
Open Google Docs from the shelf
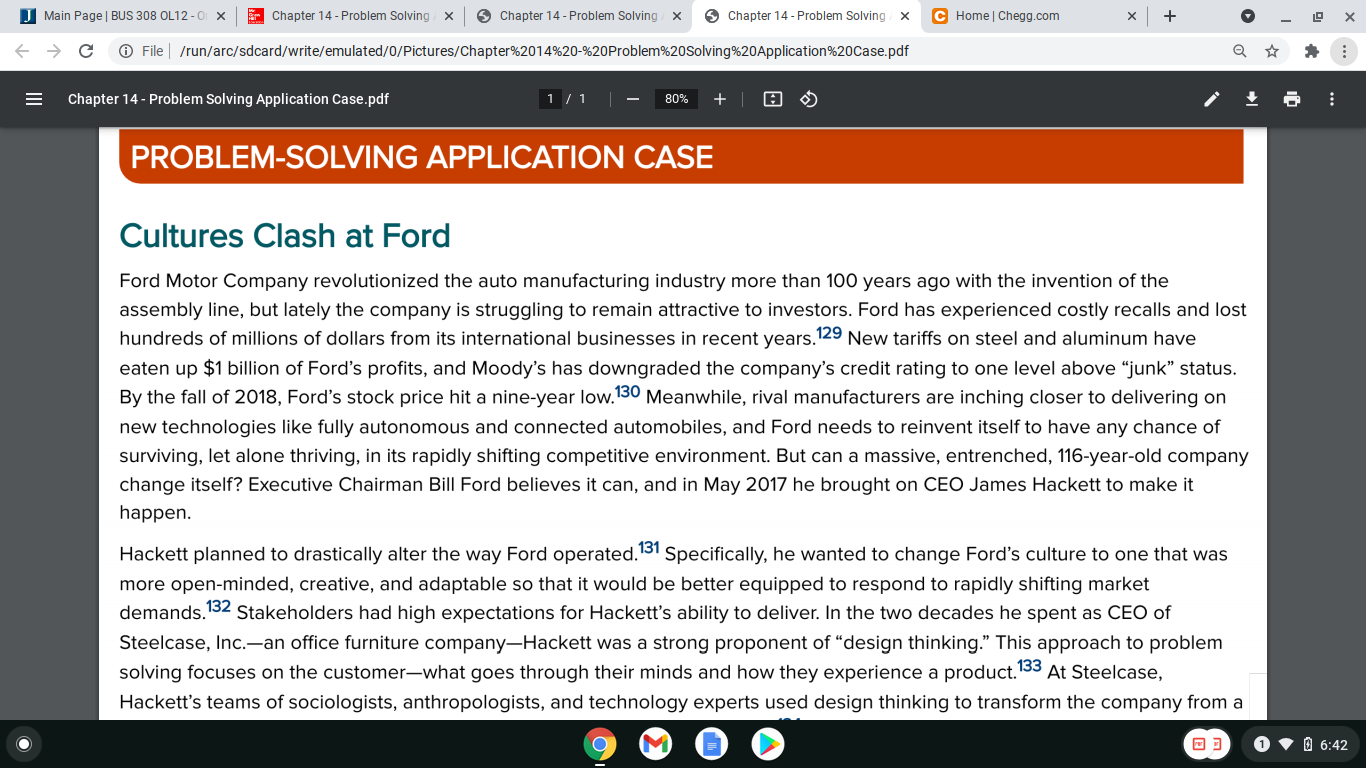711,744
